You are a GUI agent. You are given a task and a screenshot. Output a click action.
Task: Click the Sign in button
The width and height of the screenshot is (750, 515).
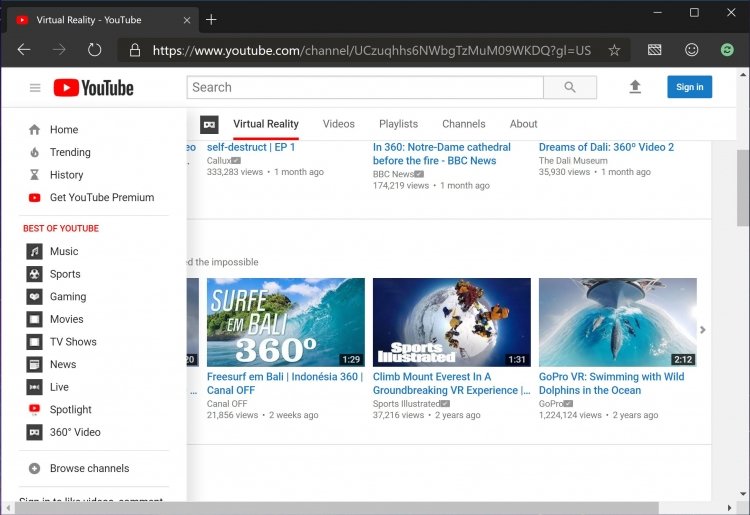689,87
